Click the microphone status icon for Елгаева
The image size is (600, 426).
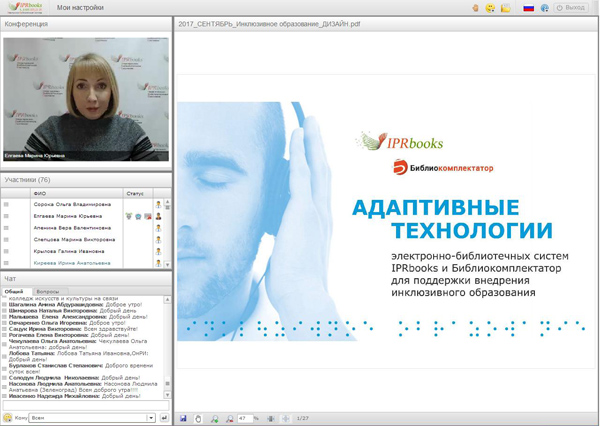129,216
